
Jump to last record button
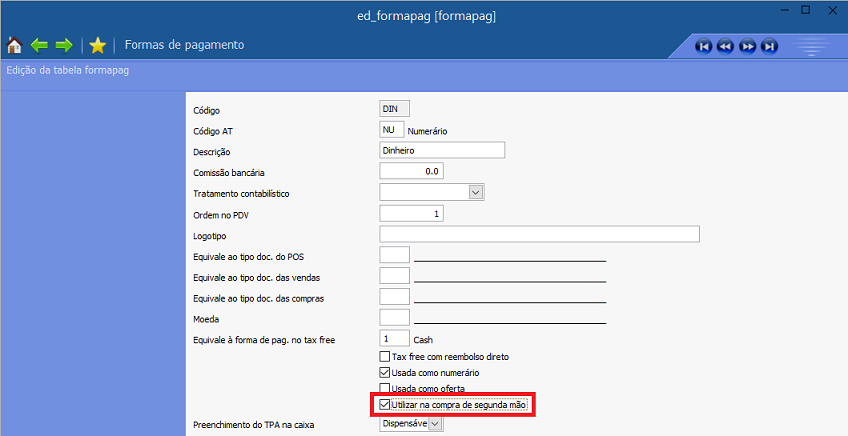pos(769,46)
